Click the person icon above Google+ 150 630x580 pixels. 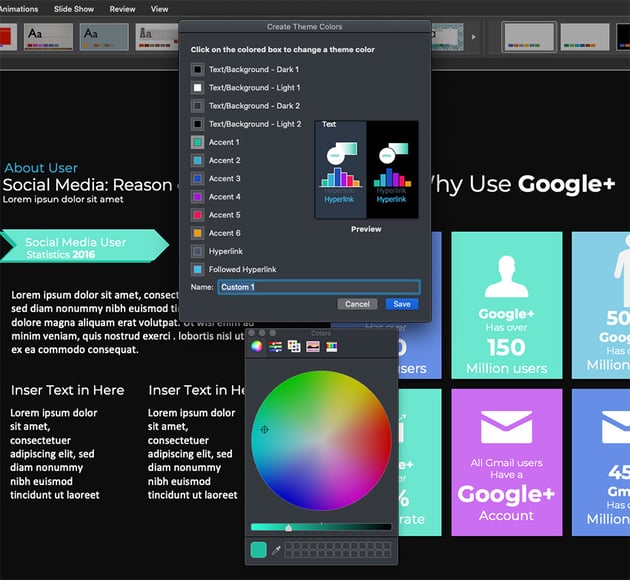(x=506, y=277)
